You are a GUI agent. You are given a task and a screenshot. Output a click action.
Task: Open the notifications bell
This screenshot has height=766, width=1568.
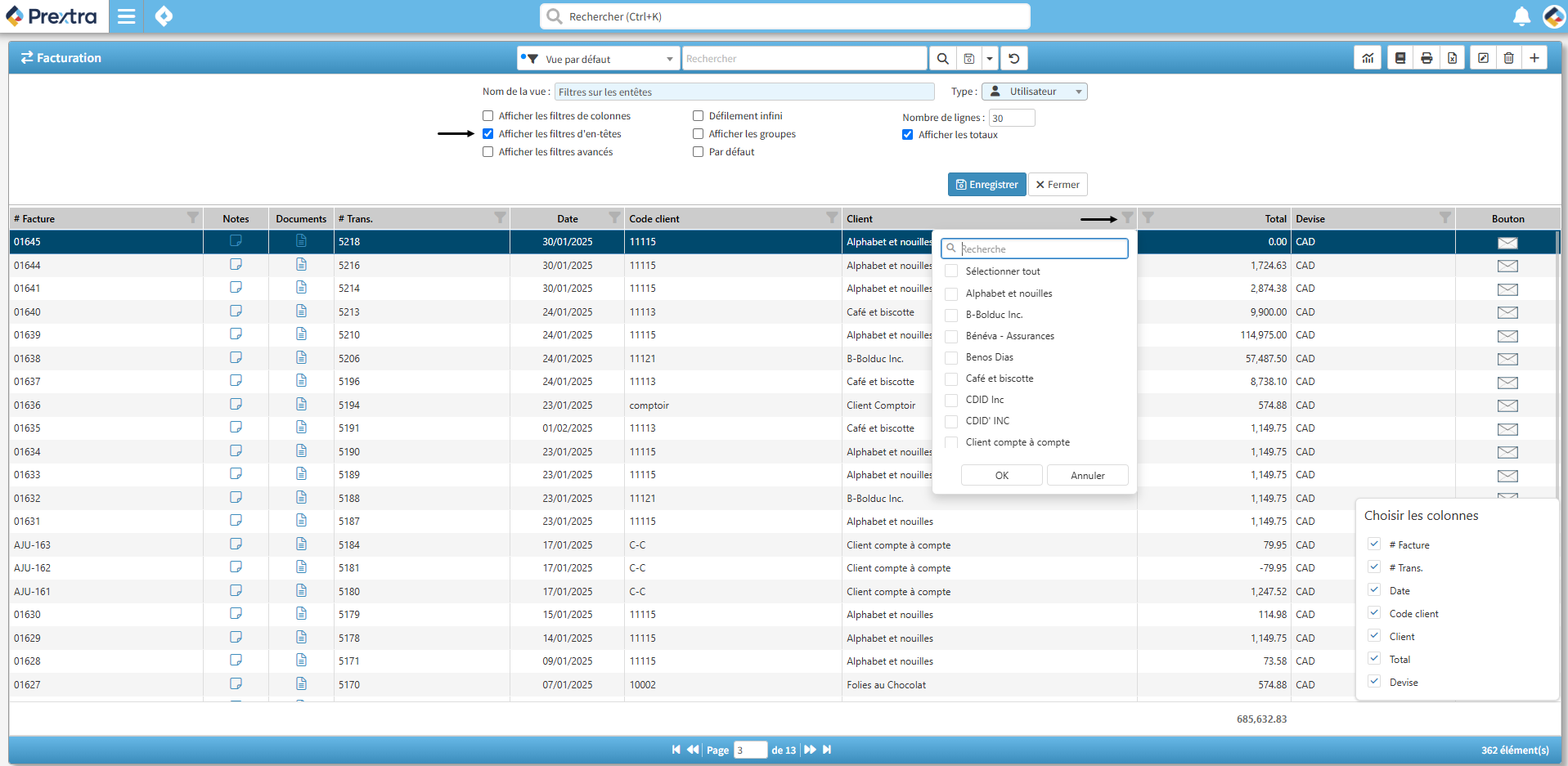click(1521, 16)
